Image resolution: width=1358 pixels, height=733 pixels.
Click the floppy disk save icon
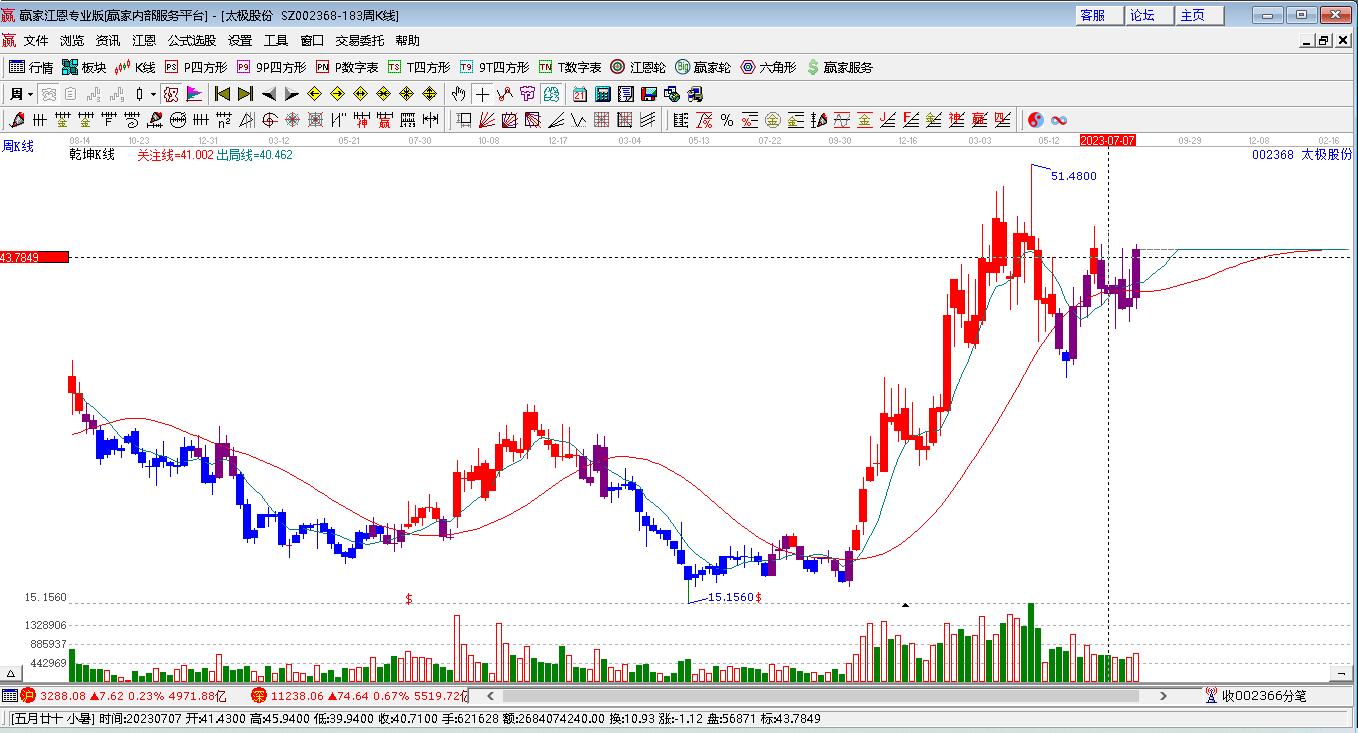click(x=648, y=94)
